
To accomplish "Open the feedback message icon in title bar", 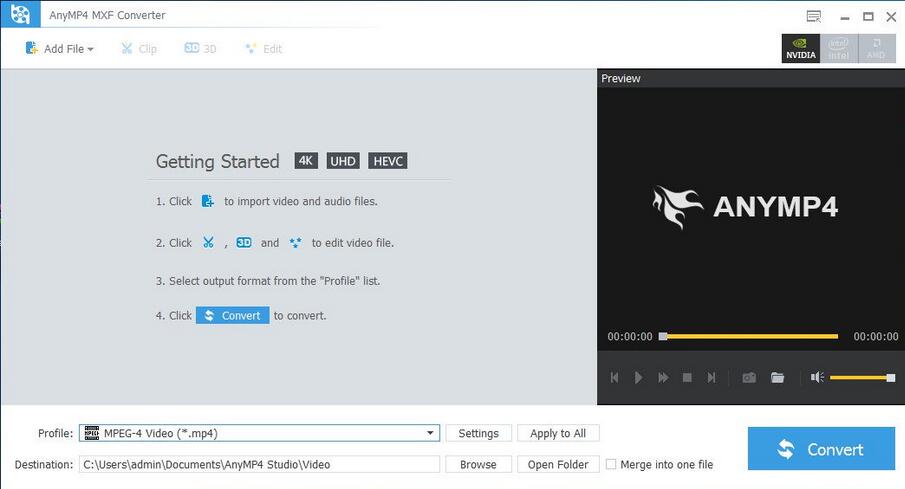I will [813, 16].
